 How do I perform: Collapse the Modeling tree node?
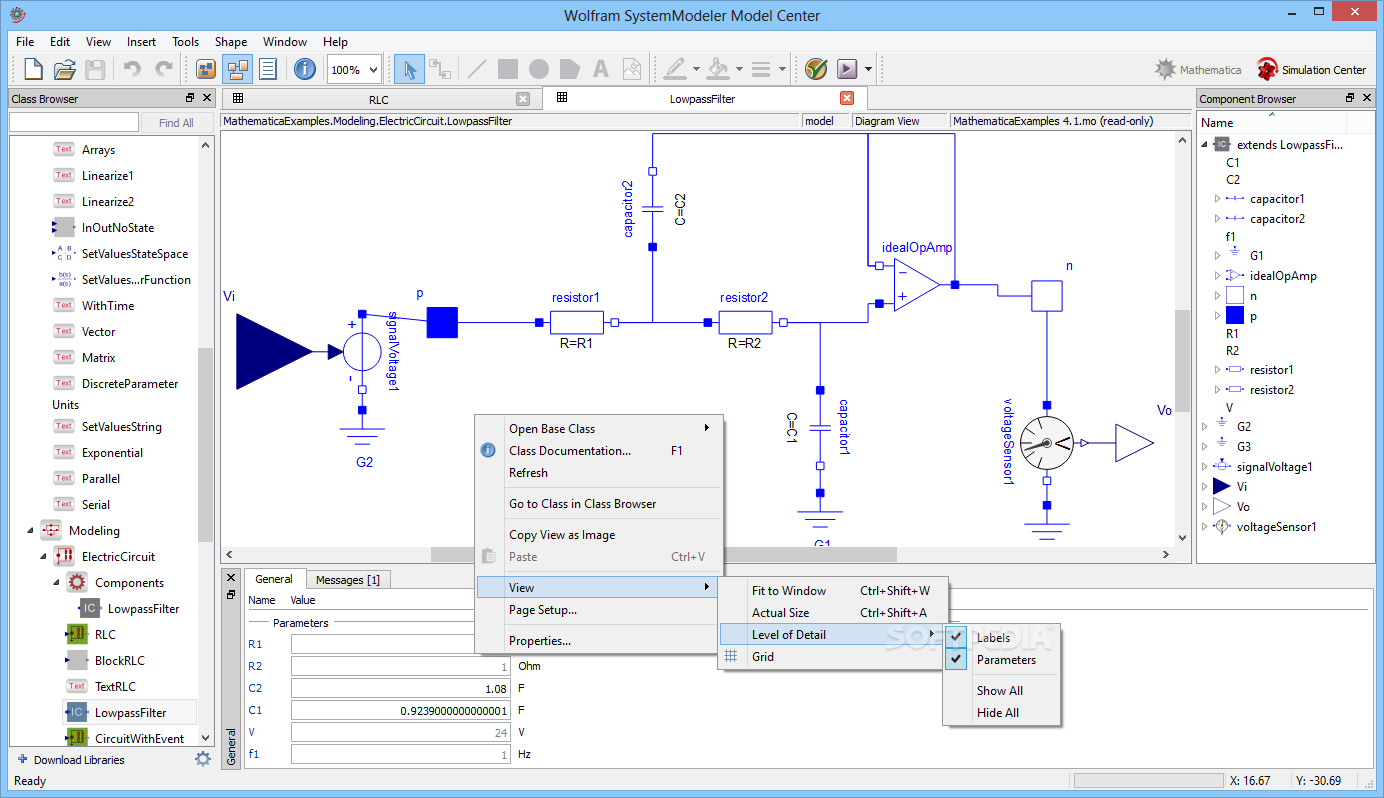[x=30, y=531]
